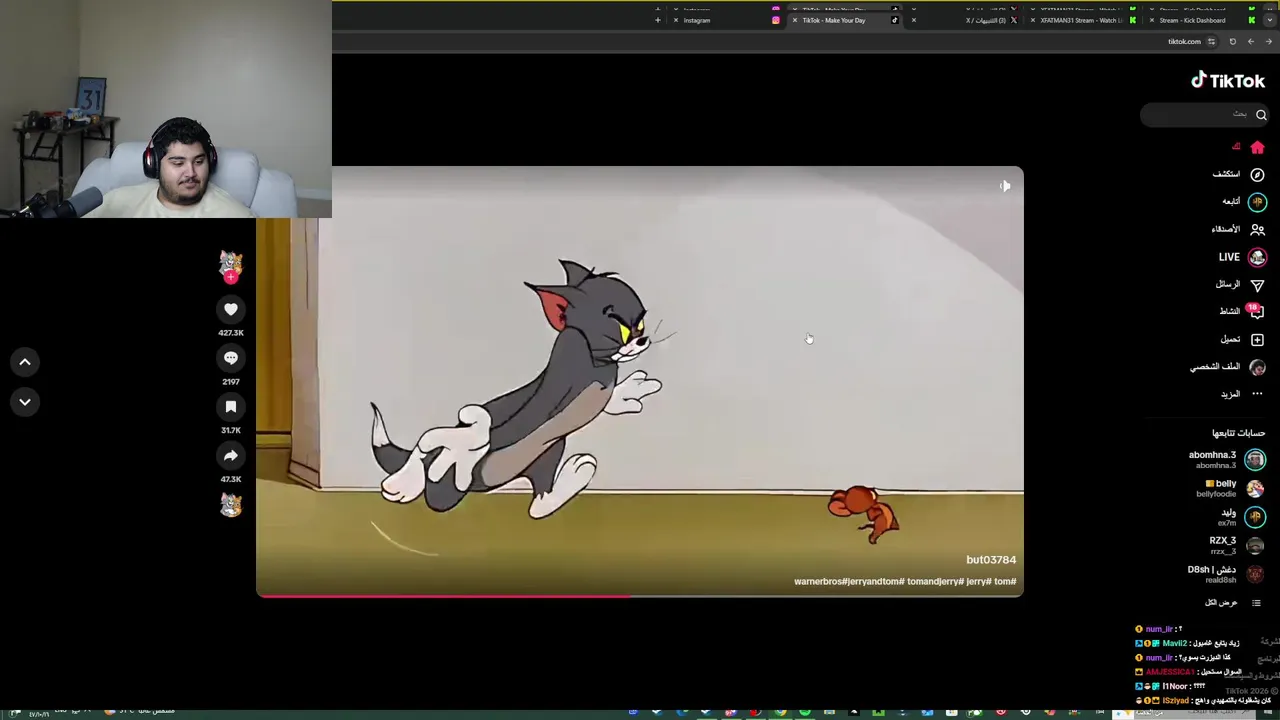
Task: Click the second browser navigation arrow
Action: [x=1268, y=42]
